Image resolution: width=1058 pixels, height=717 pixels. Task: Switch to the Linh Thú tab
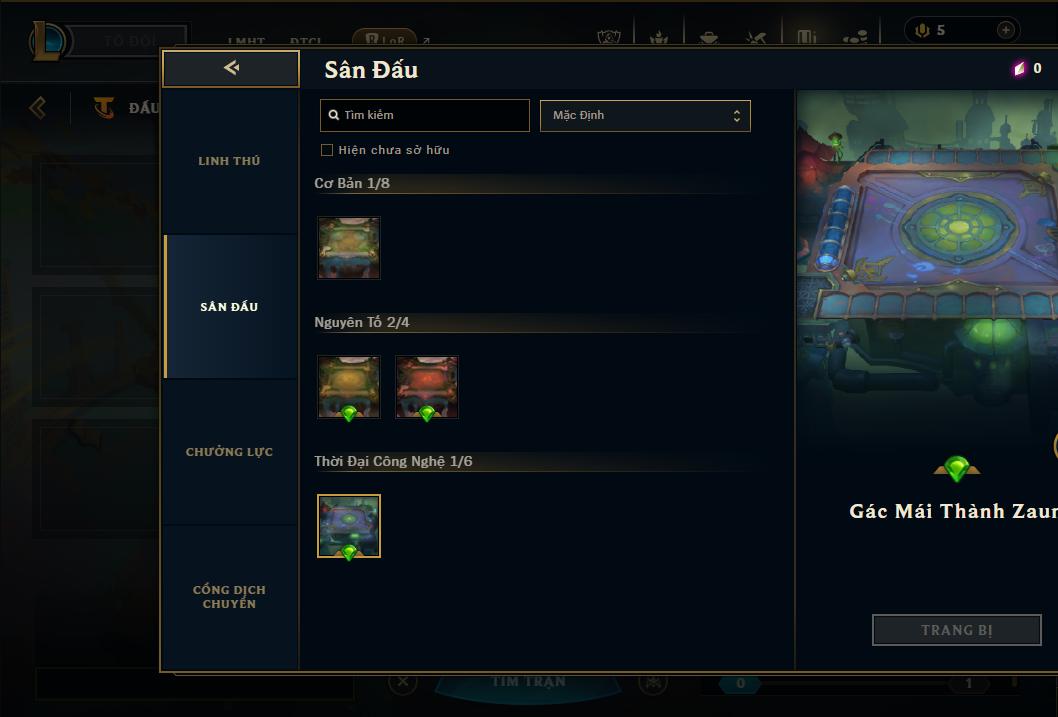coord(230,161)
